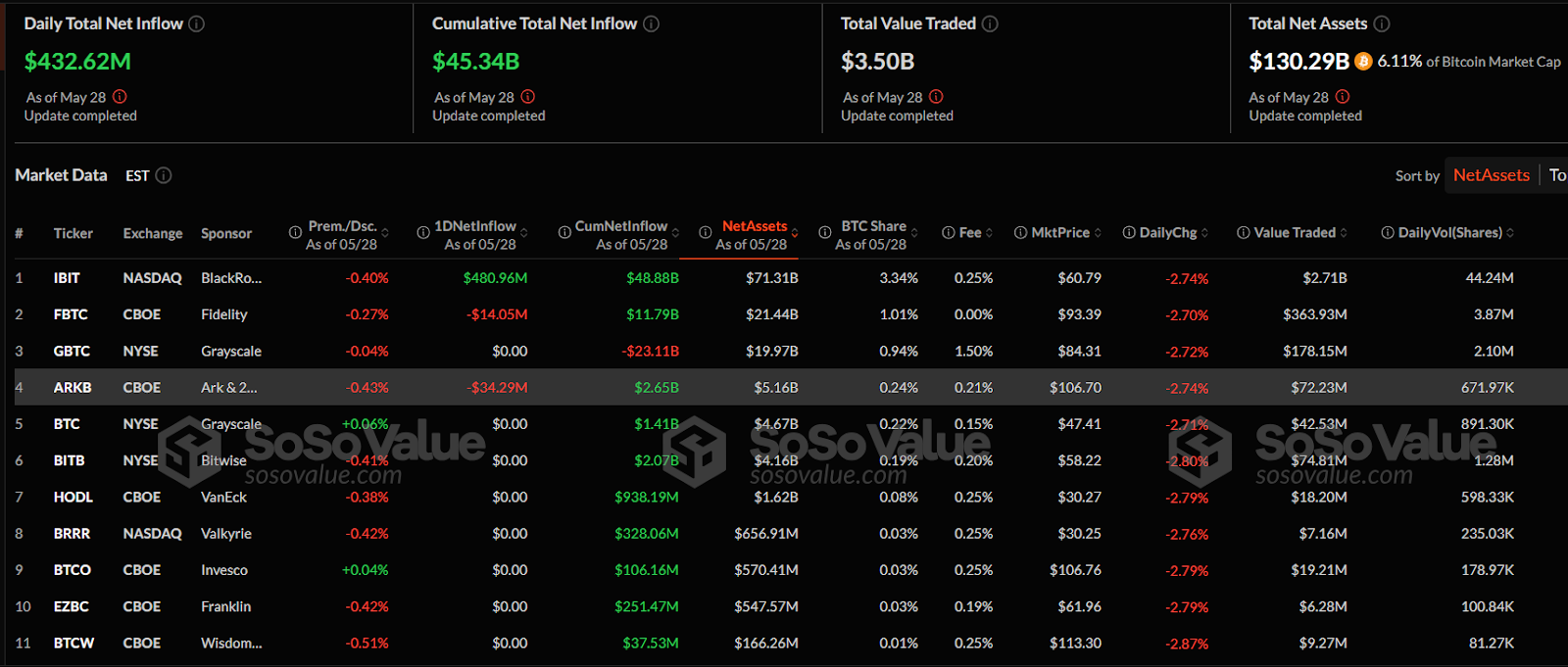
Task: Click BlackRo... sponsor in IBIT row
Action: click(231, 278)
